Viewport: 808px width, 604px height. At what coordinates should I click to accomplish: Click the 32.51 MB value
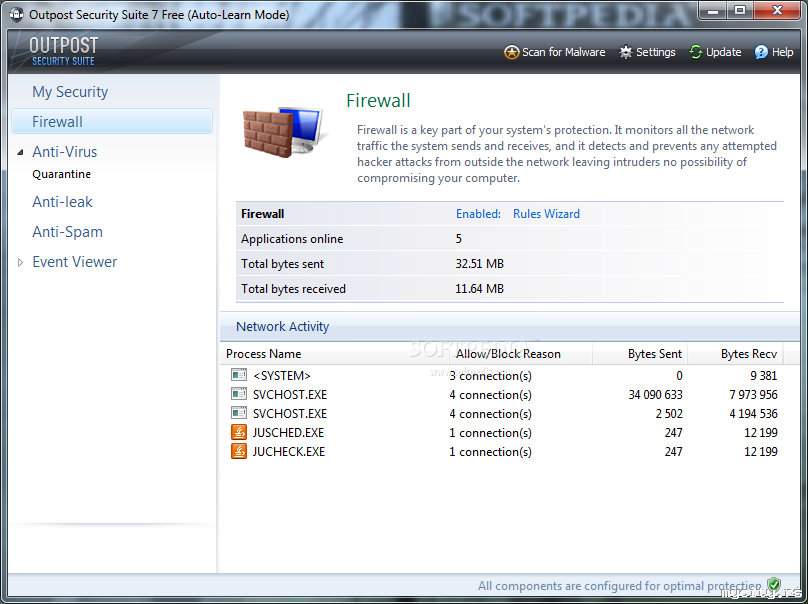pyautogui.click(x=479, y=264)
